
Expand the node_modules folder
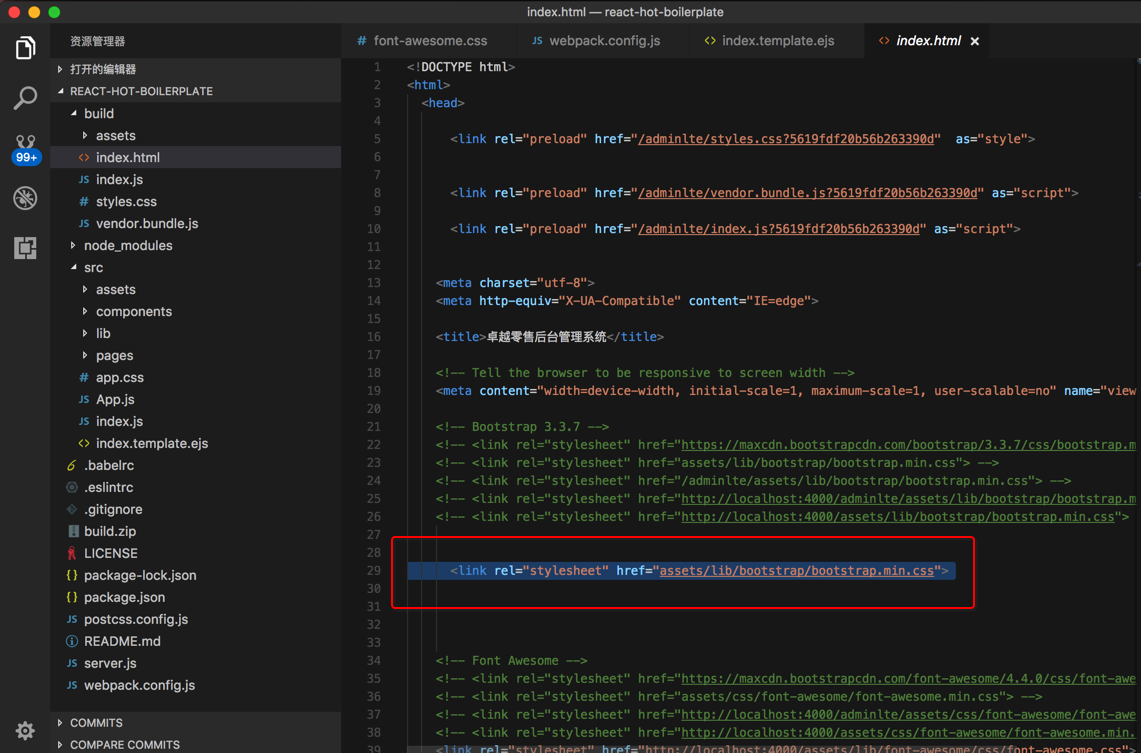coord(127,245)
